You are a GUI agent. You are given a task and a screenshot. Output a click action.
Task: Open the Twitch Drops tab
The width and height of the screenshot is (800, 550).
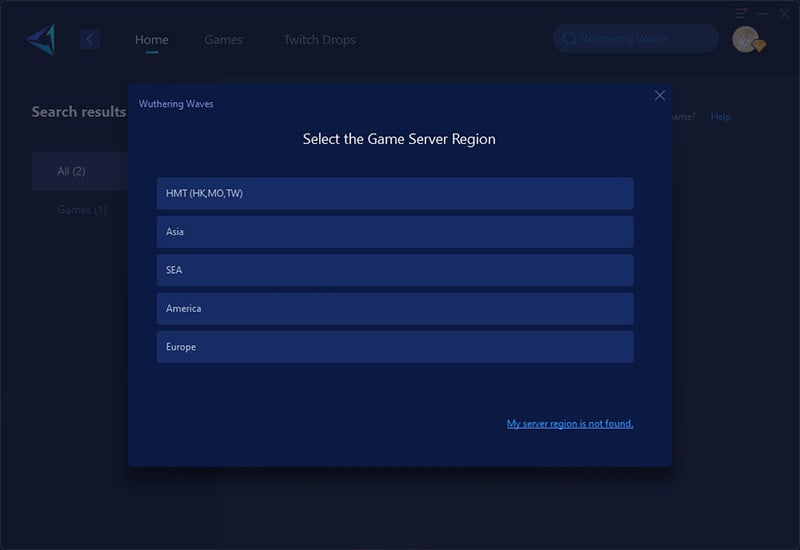(319, 40)
